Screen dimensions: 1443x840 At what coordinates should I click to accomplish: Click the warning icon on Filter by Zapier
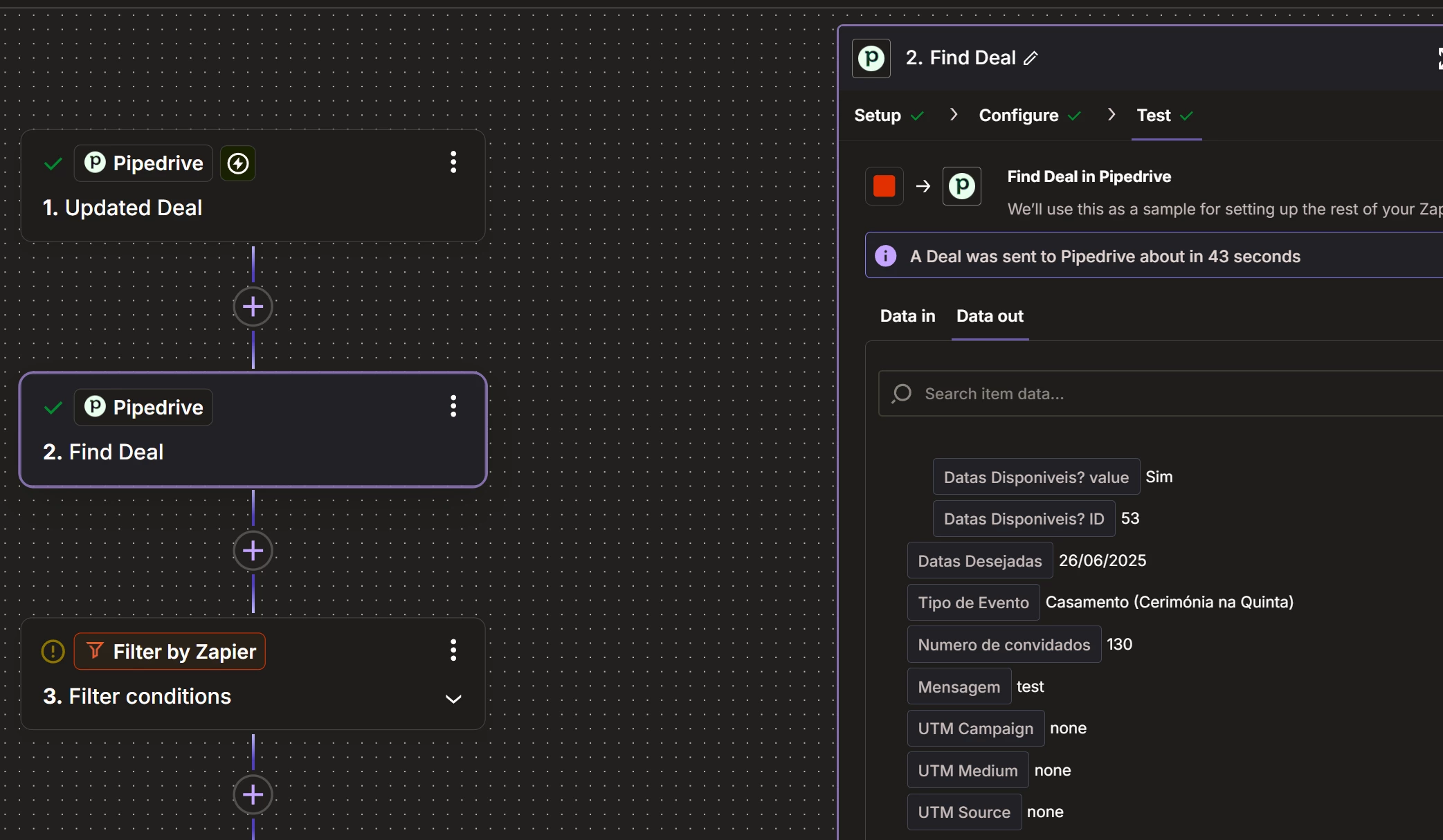click(53, 651)
